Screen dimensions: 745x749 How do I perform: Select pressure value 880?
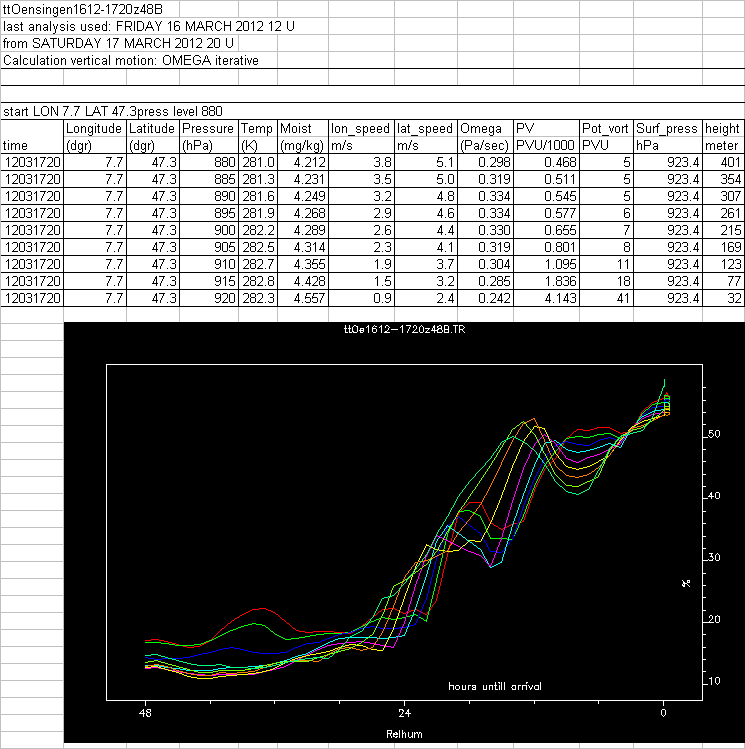coord(209,162)
